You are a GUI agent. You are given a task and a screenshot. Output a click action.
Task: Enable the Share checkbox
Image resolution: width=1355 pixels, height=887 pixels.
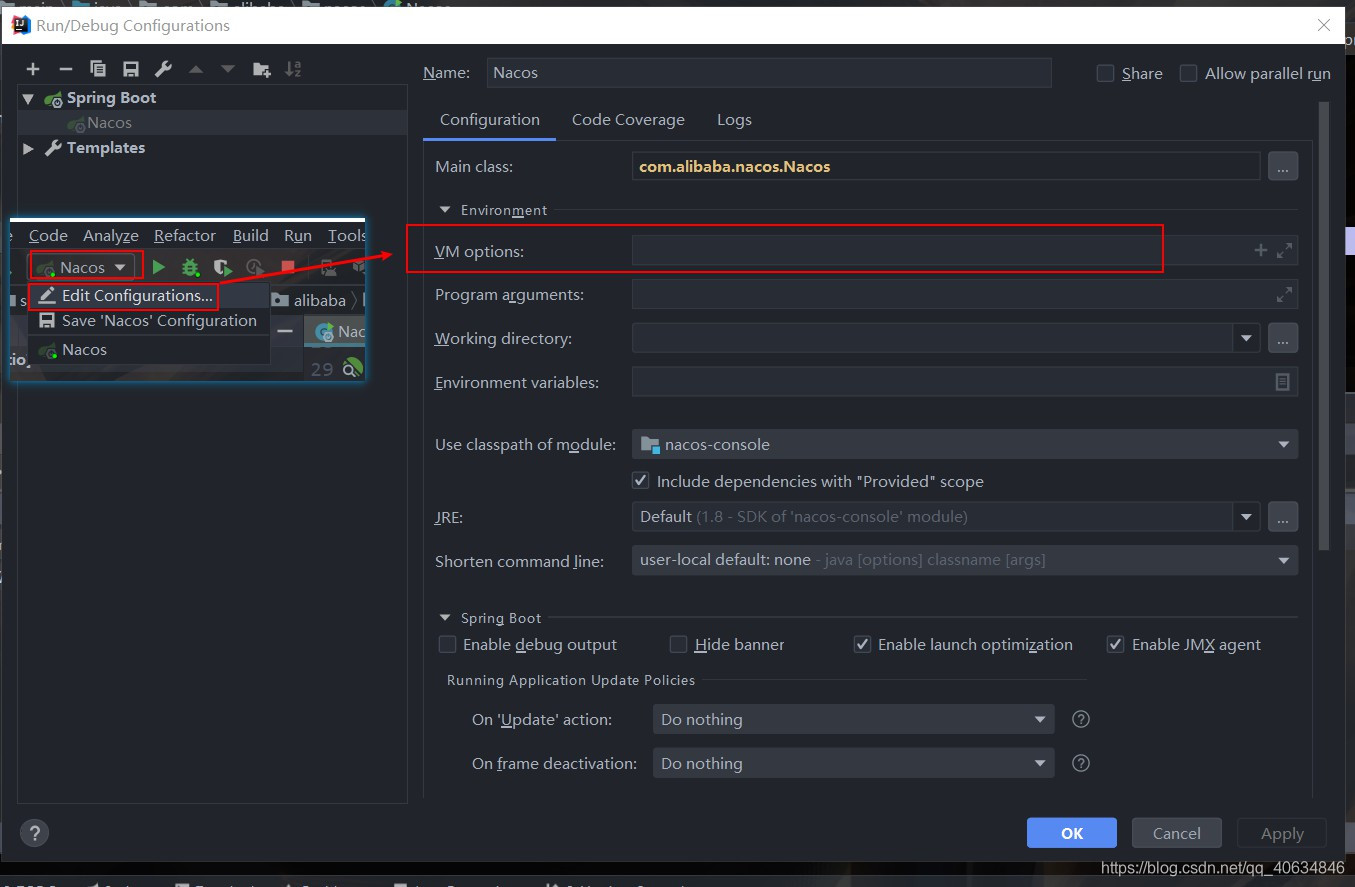(1105, 73)
